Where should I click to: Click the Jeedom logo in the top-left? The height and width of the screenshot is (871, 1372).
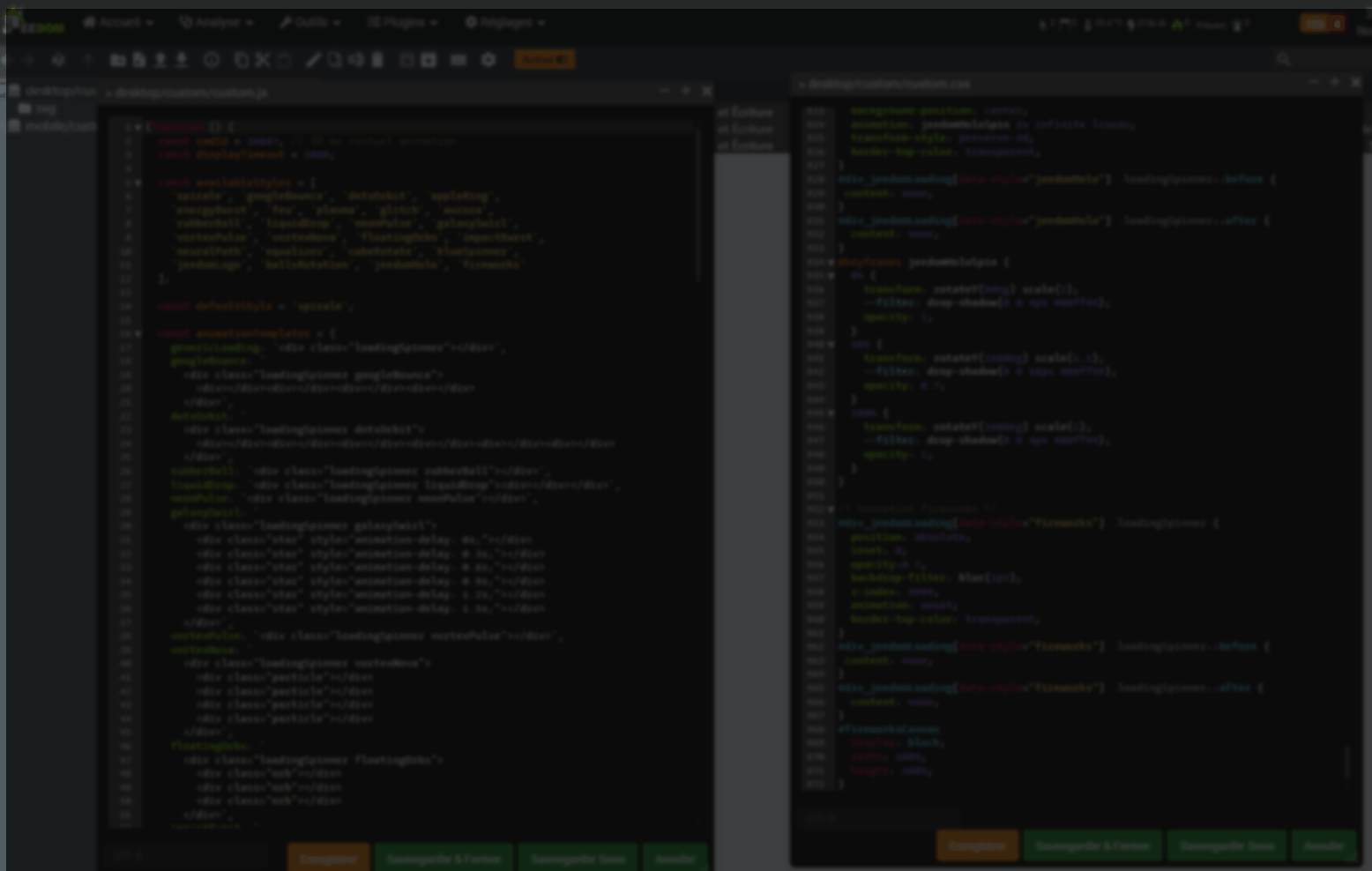pos(35,23)
